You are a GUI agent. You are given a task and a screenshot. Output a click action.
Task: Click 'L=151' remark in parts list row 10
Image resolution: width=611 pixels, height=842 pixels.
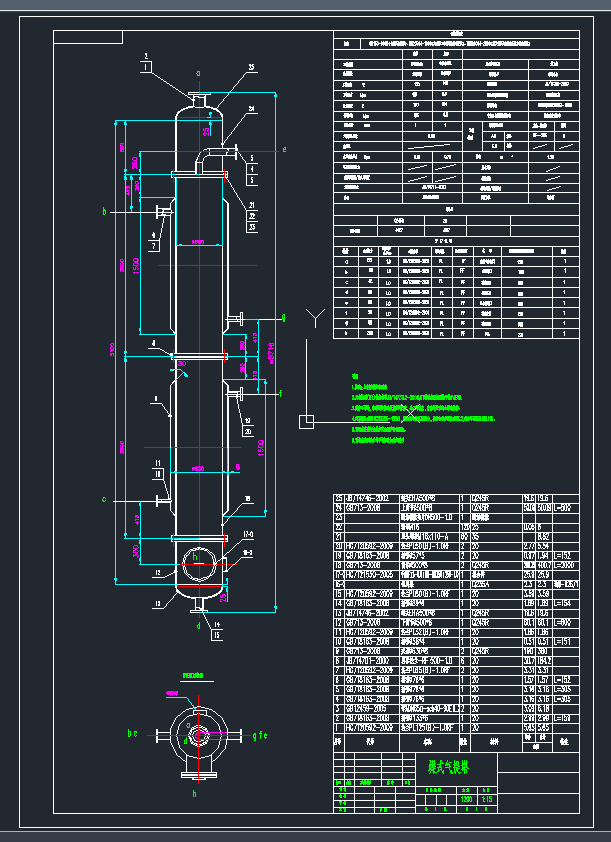pyautogui.click(x=563, y=642)
